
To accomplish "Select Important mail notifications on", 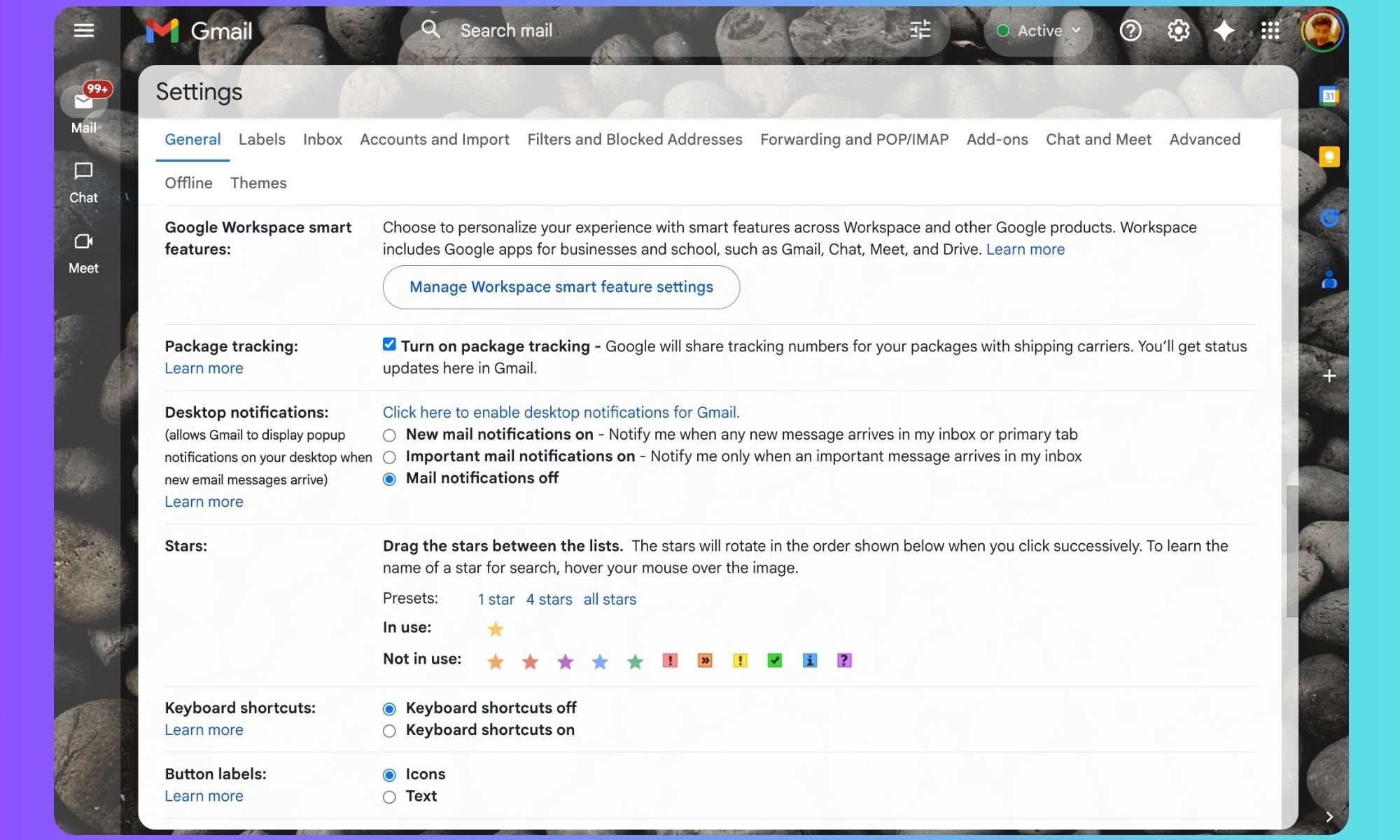I will coord(389,457).
